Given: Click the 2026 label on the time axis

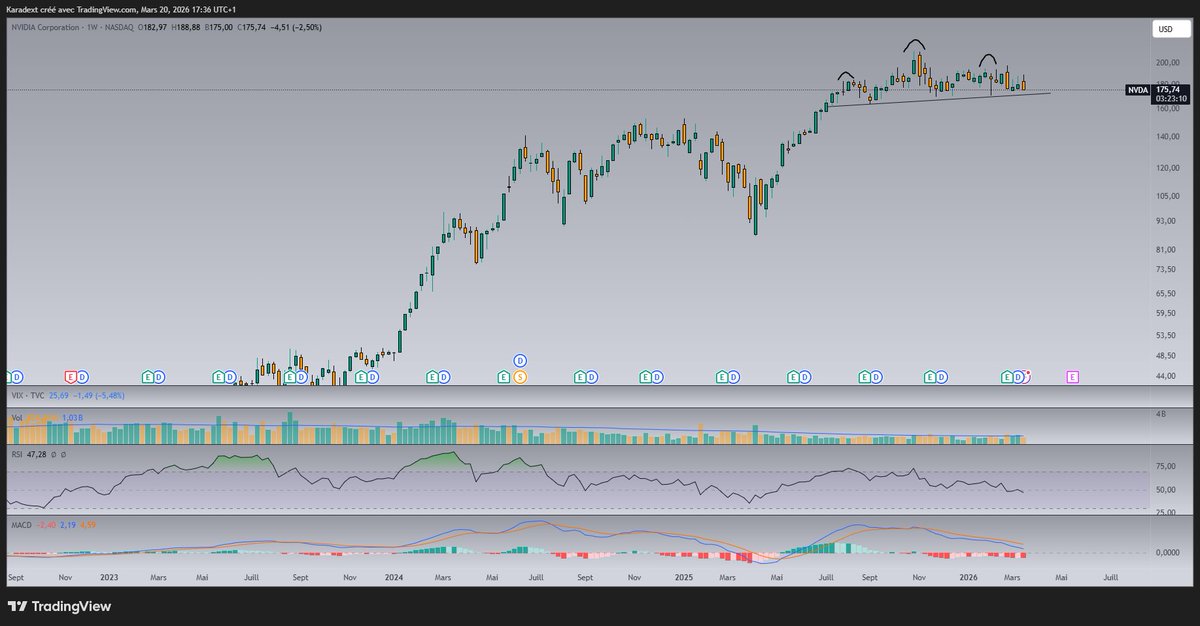Looking at the screenshot, I should tap(968, 578).
